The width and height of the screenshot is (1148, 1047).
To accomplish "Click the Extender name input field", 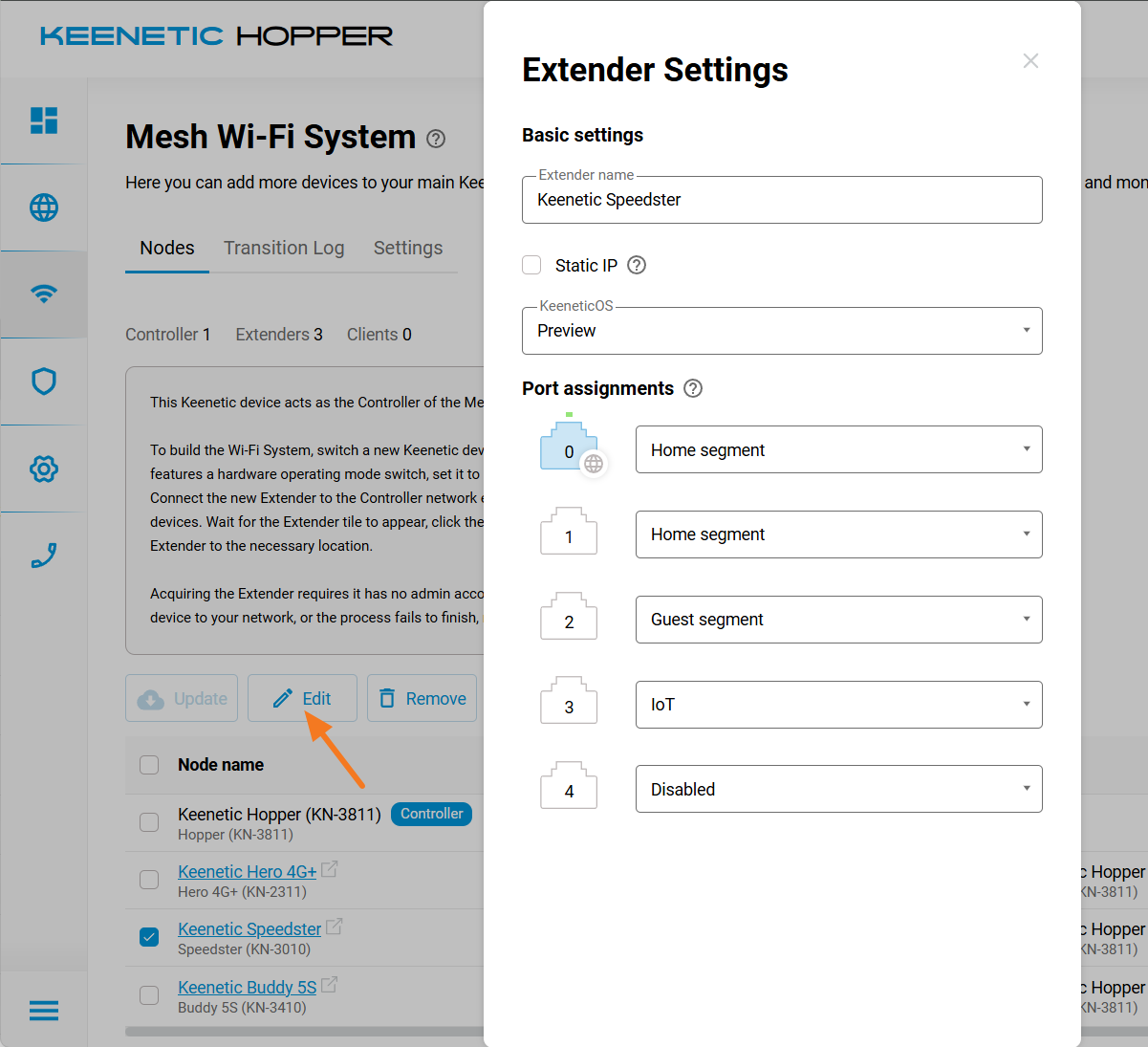I will (x=782, y=200).
